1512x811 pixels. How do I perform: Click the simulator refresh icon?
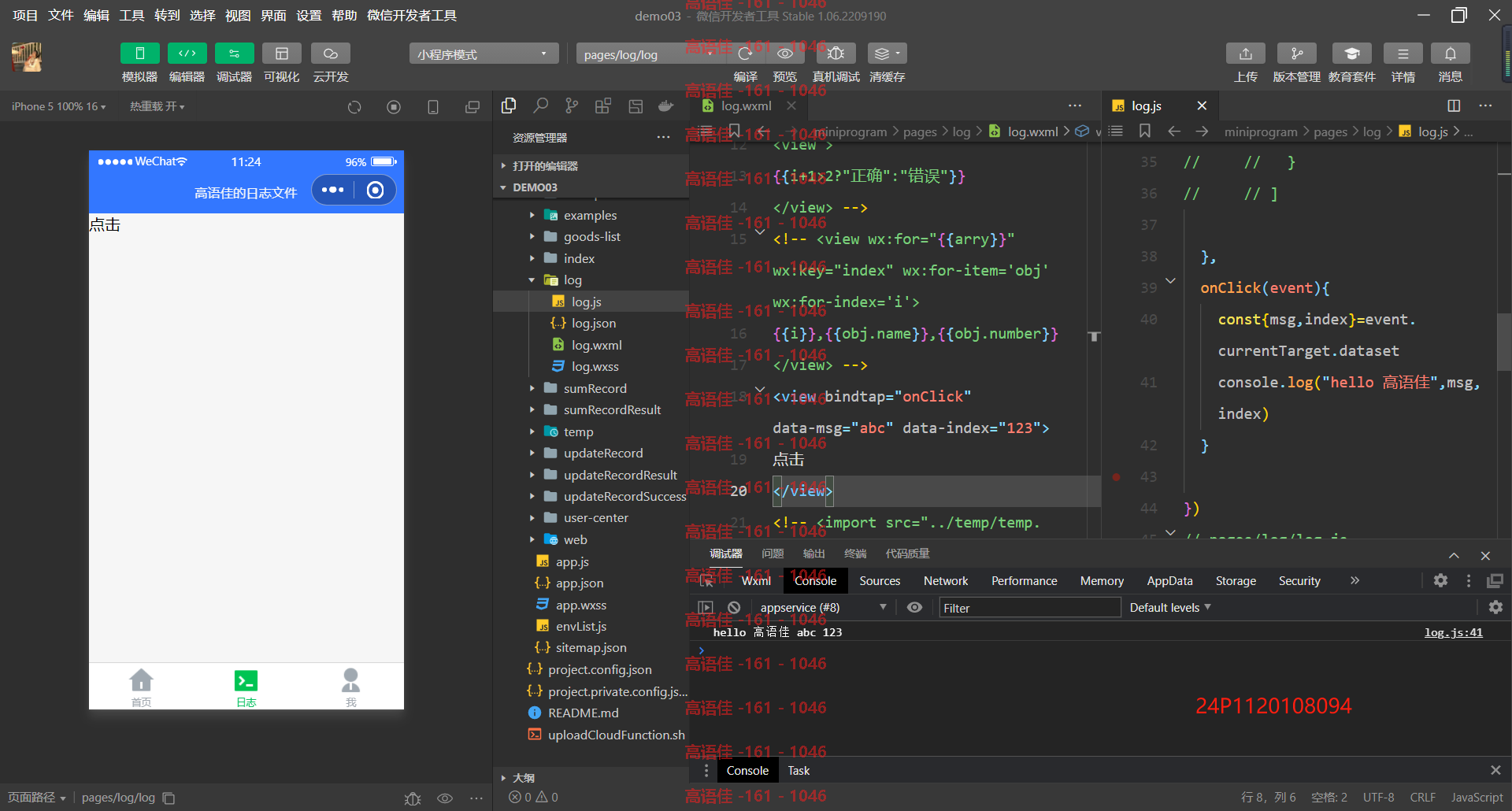pos(354,107)
